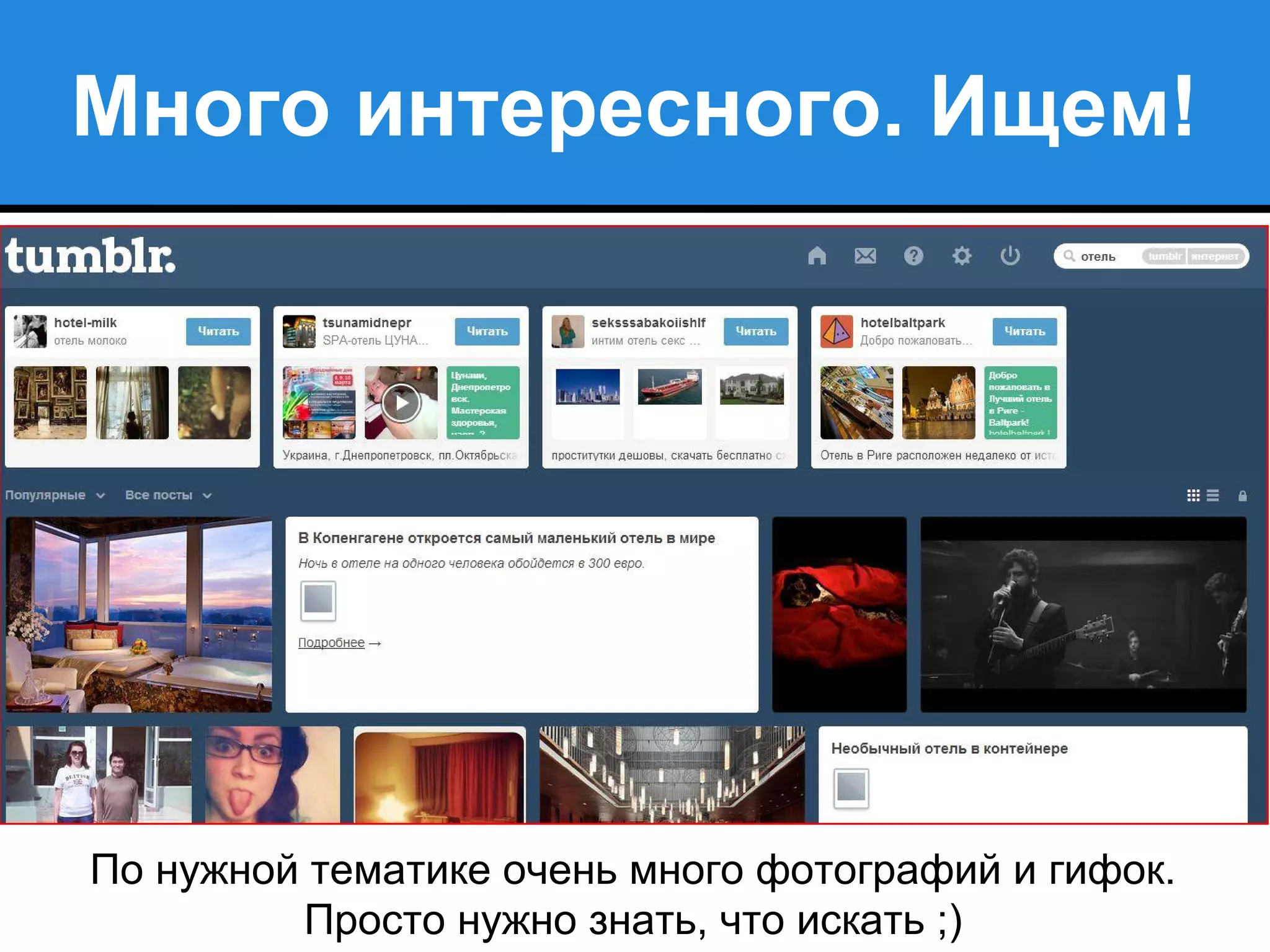
Task: Open the seksssabakoiishlf blog name link
Action: click(x=648, y=322)
